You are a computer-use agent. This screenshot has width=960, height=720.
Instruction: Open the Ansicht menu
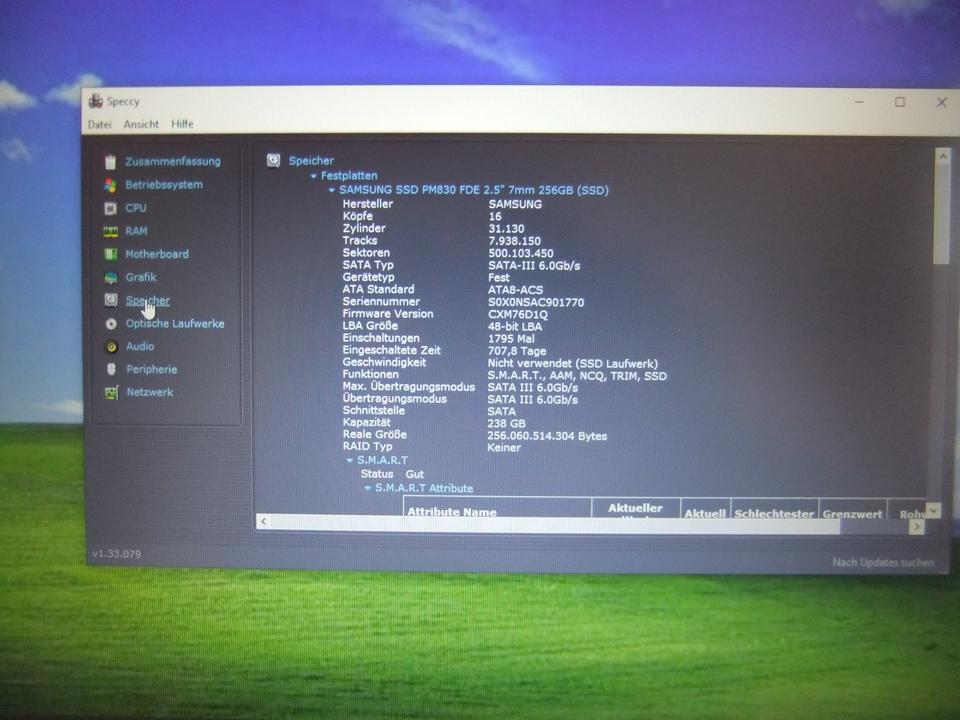pos(141,124)
